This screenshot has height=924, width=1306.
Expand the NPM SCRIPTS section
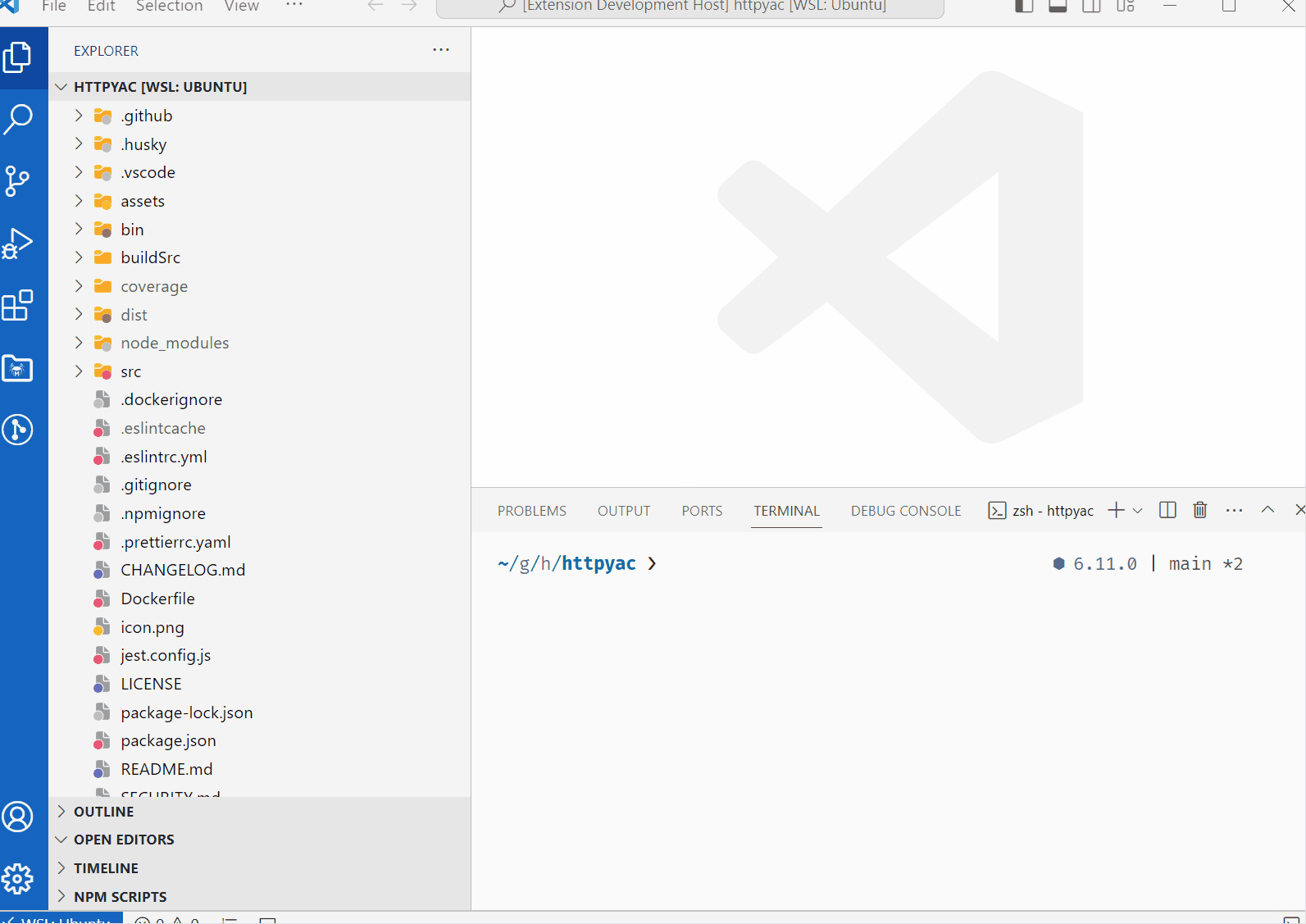(260, 897)
